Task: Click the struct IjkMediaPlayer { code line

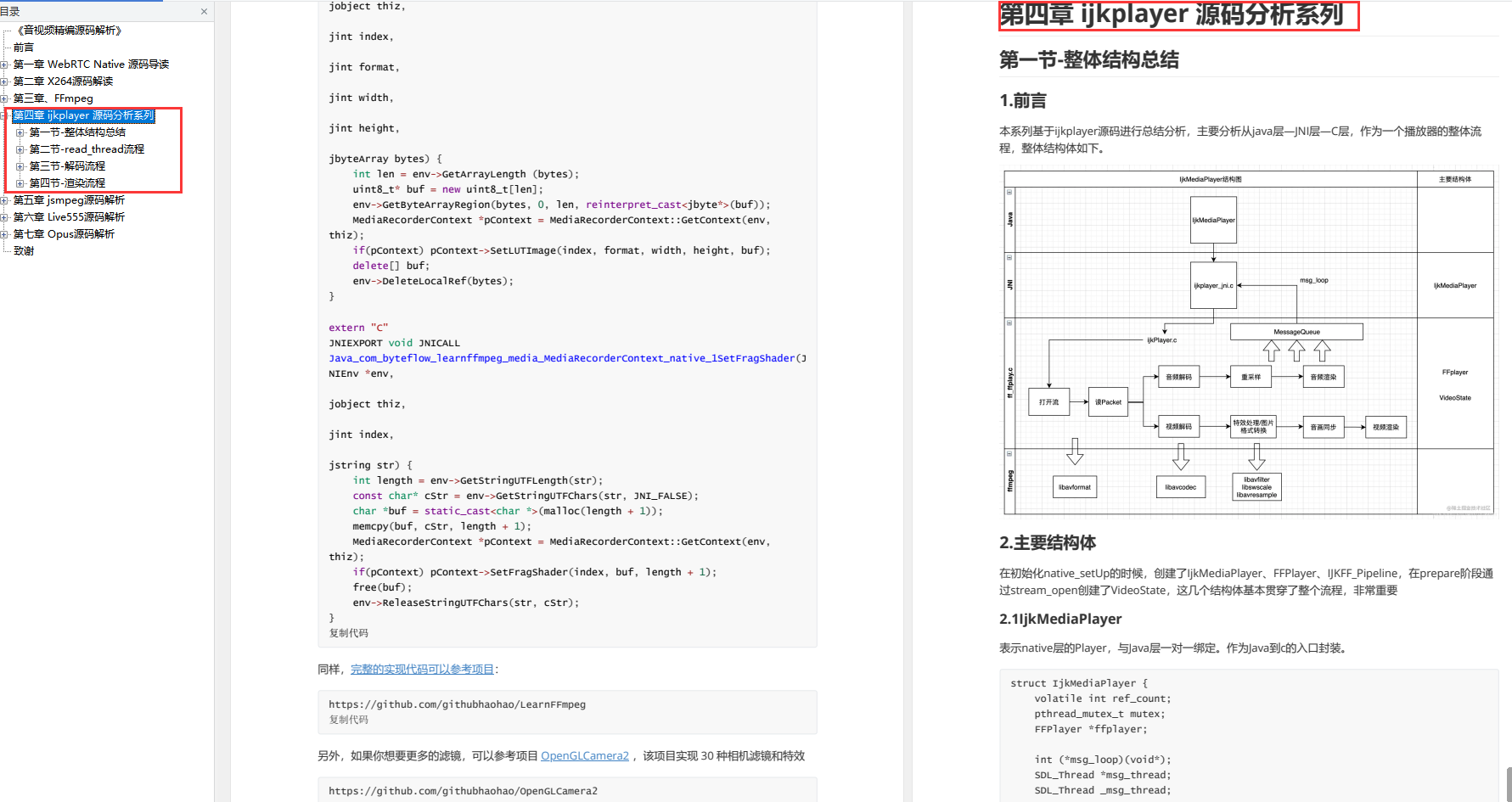Action: [1079, 683]
